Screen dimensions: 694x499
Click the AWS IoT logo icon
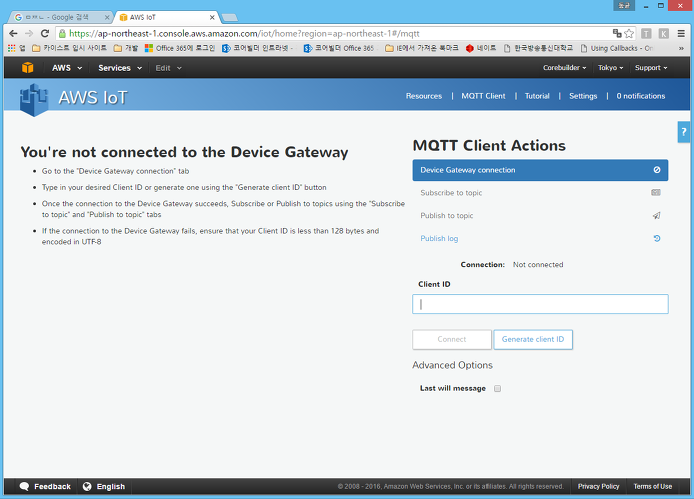[x=34, y=100]
